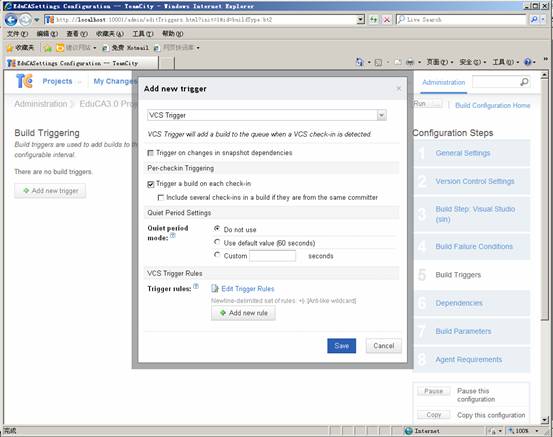Screen dimensions: 553x437
Task: Click the Edit Trigger Rules link
Action: pyautogui.click(x=248, y=289)
